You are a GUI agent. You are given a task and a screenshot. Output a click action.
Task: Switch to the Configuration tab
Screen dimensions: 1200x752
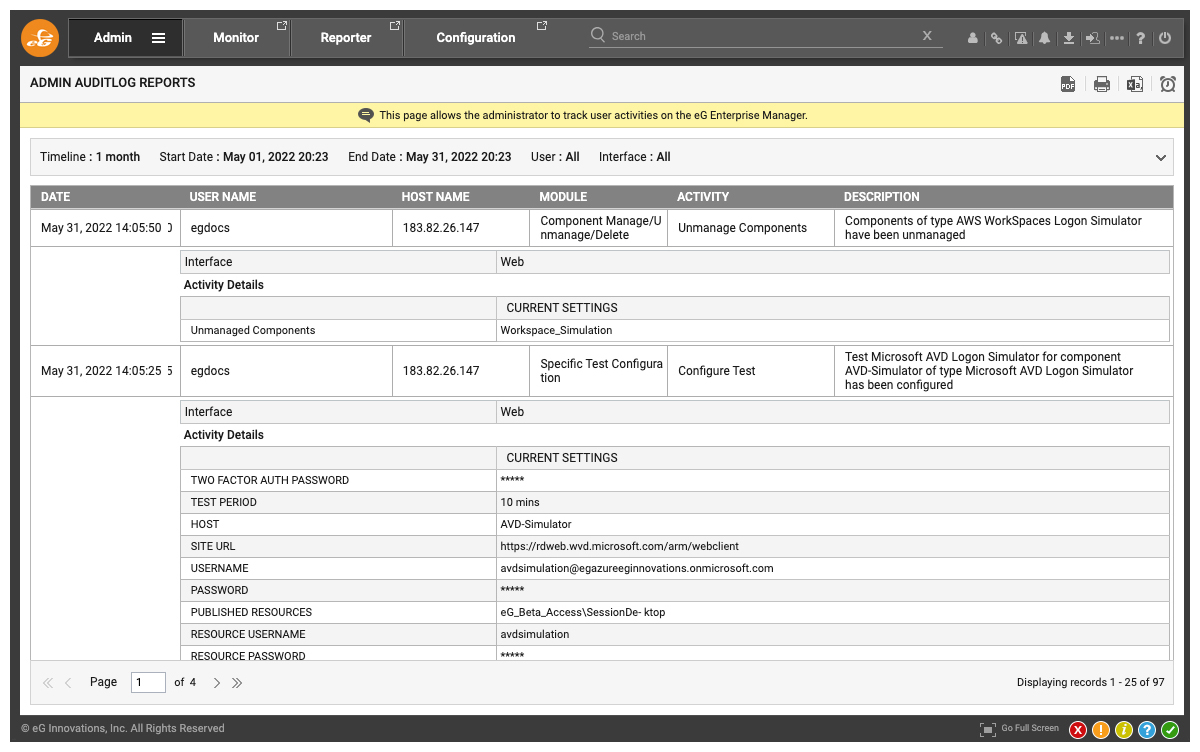(476, 38)
